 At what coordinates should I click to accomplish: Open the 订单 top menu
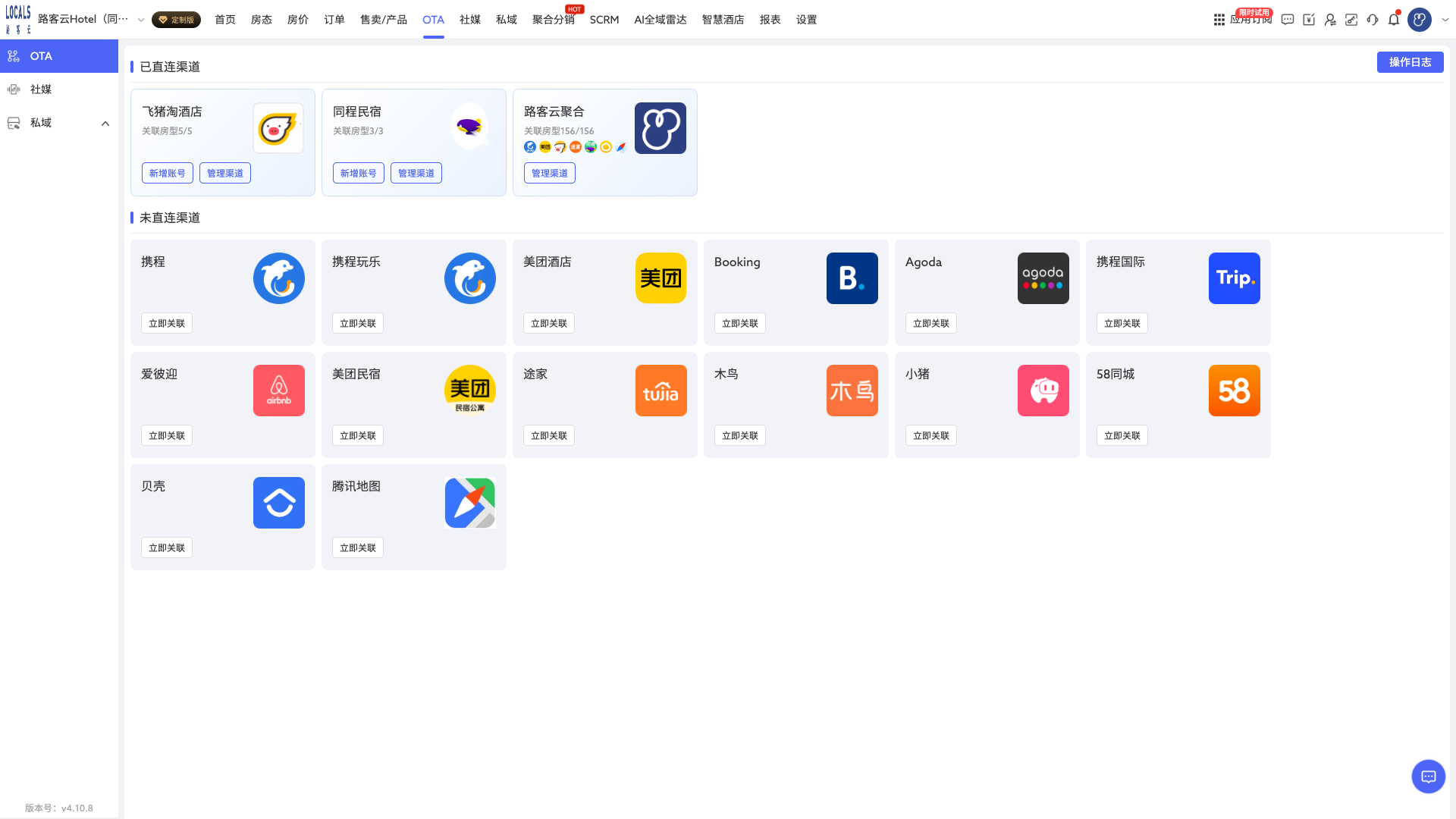[334, 20]
